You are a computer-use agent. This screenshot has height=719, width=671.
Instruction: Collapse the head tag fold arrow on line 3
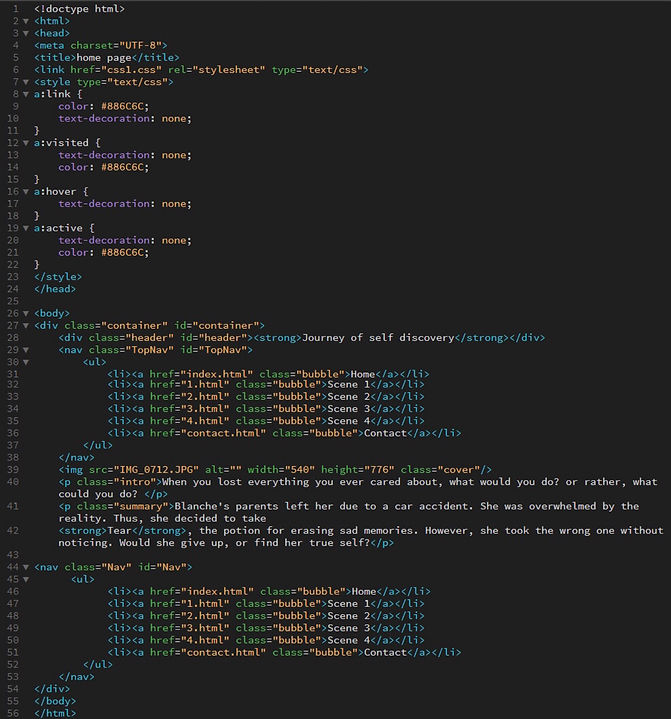coord(26,33)
